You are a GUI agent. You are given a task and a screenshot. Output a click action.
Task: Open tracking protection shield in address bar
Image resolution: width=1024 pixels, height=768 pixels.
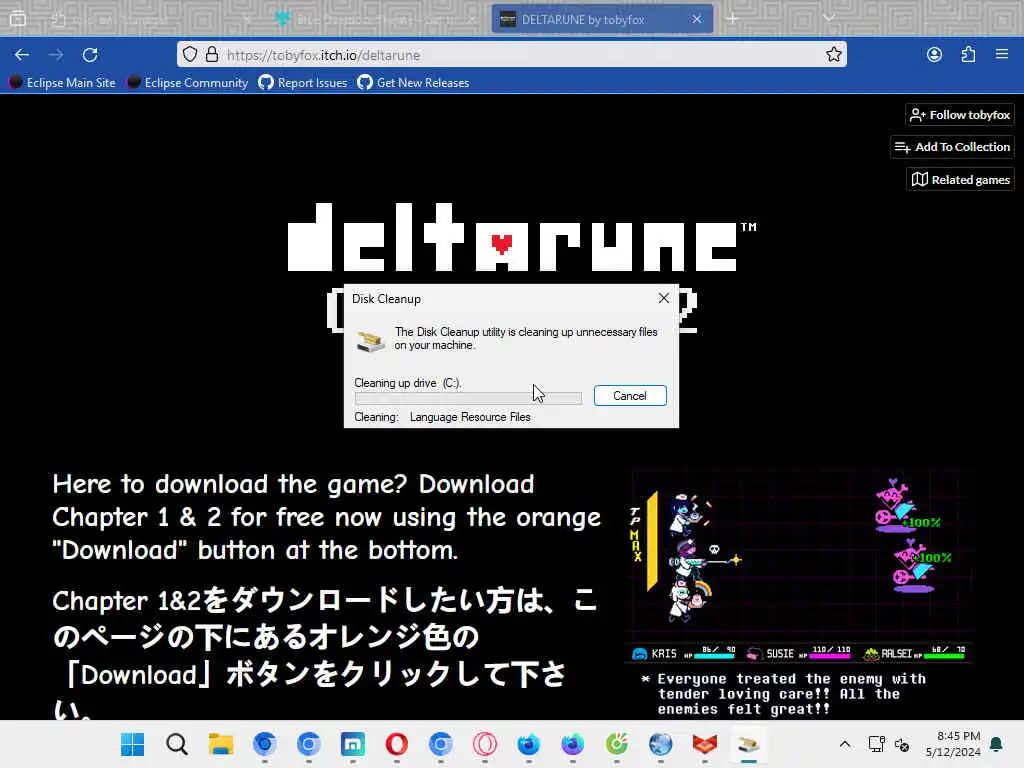(x=189, y=55)
